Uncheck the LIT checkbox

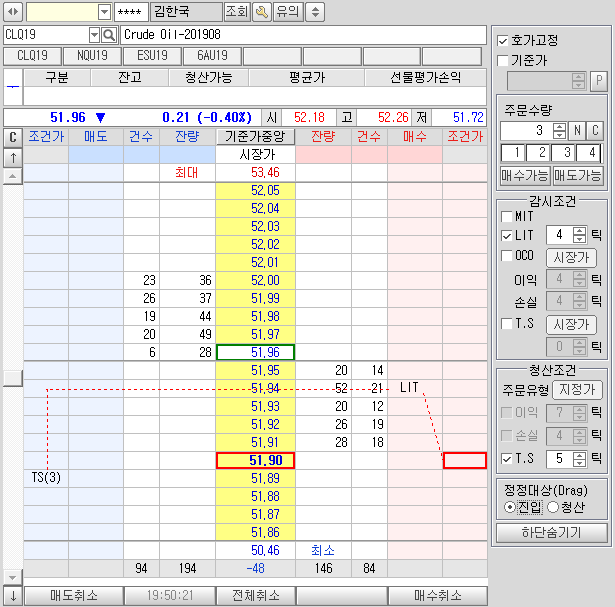(507, 235)
